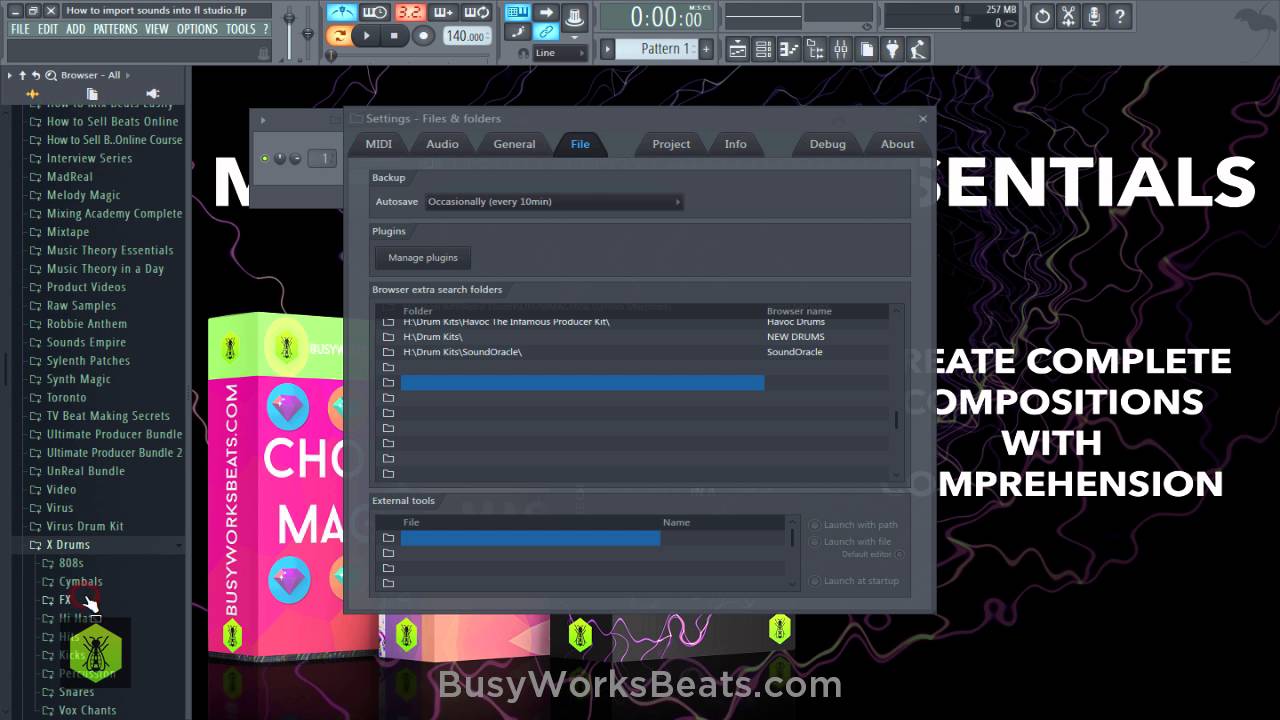The image size is (1280, 720).
Task: Click the one-click audio recording microphone icon
Action: pyautogui.click(x=1094, y=16)
